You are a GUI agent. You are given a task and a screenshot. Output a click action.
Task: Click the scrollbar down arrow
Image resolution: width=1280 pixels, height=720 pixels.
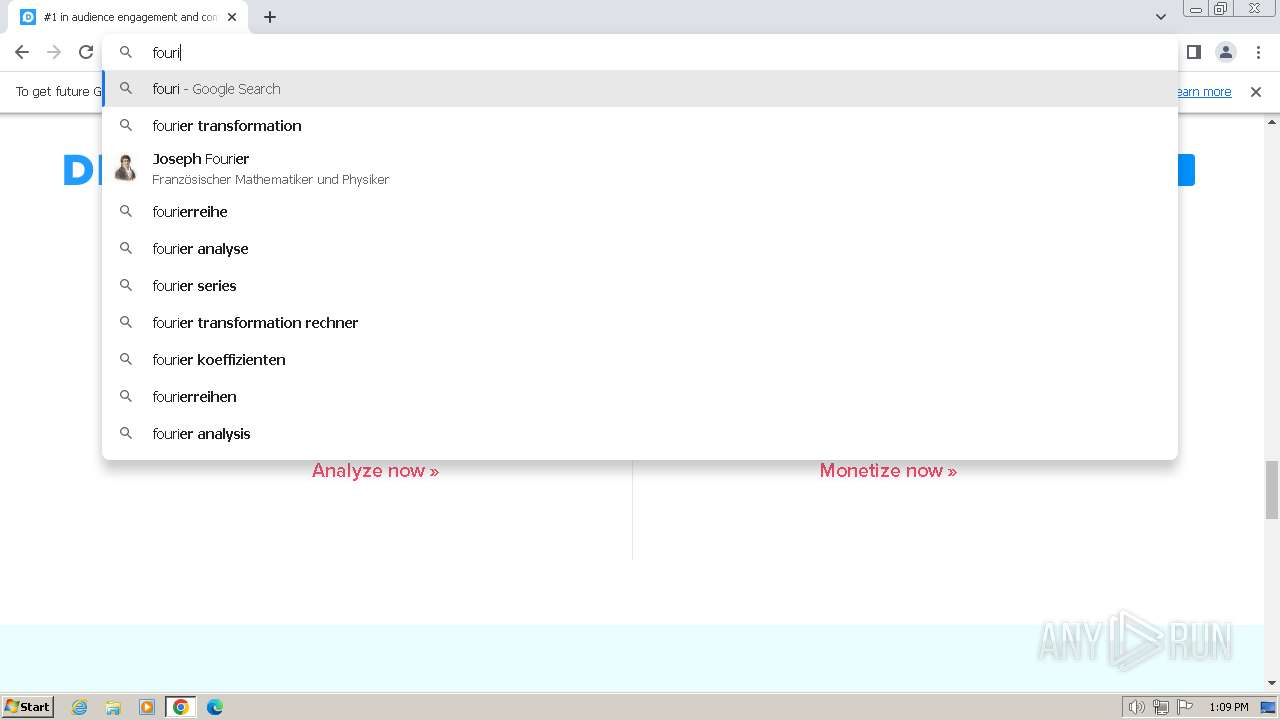coord(1272,683)
